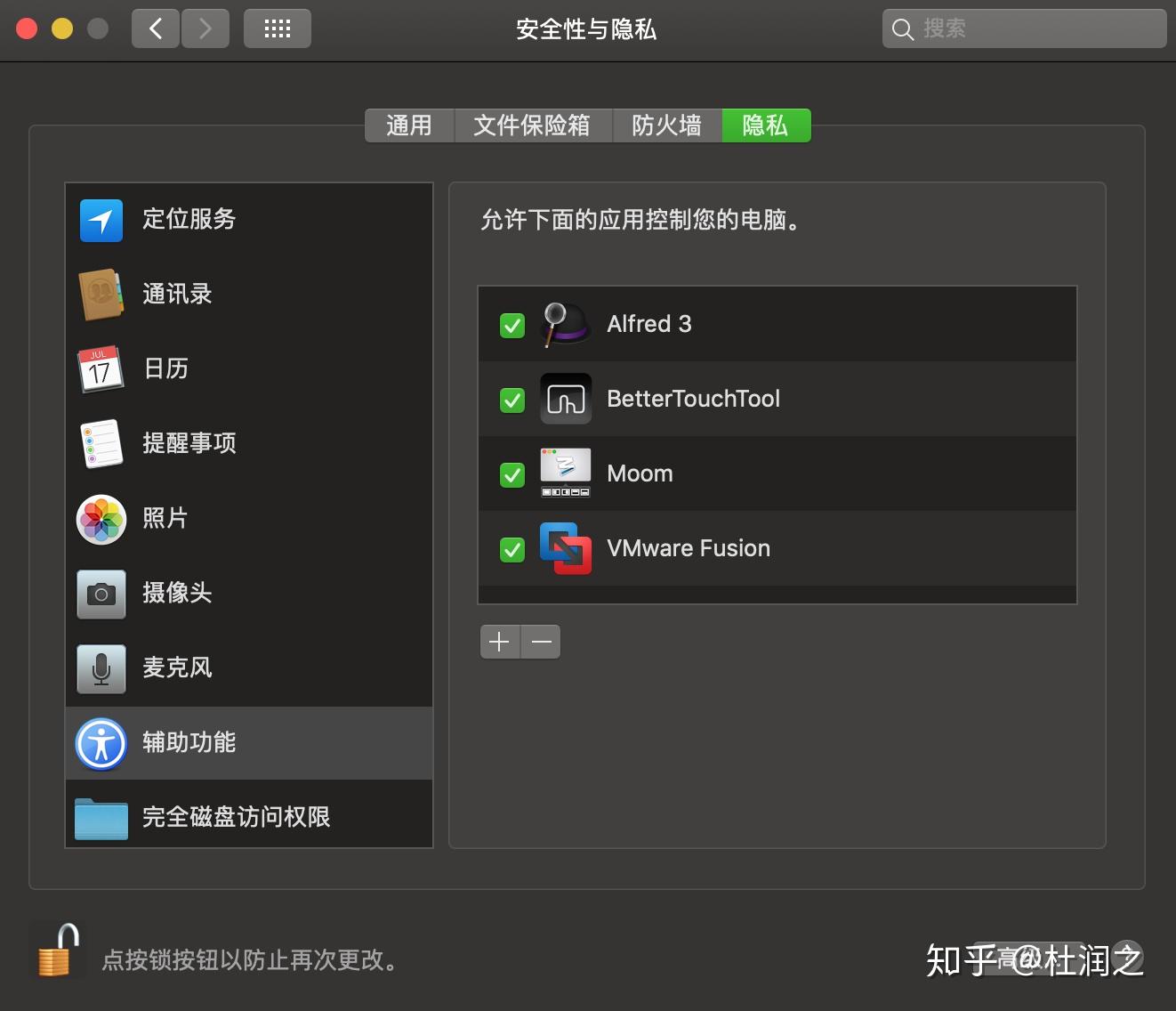Select the Alfred 3 name text

(x=649, y=324)
